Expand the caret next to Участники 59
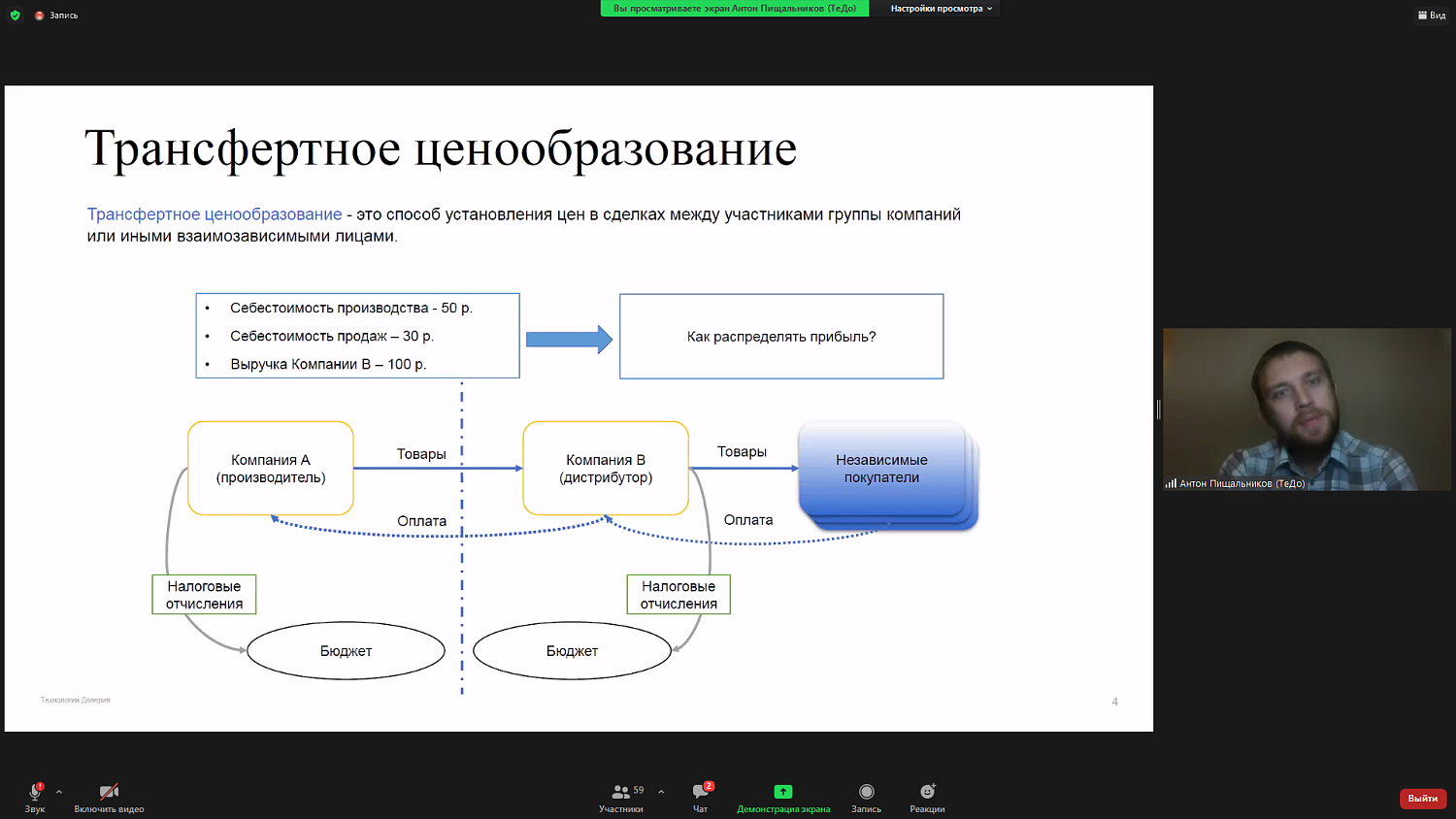Screen dimensions: 1456x819 660,790
